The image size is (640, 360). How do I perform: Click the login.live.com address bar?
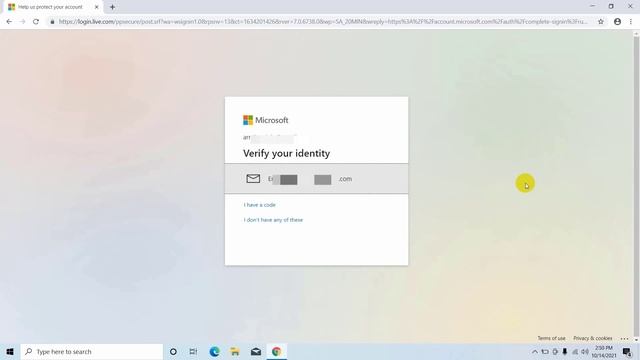pos(322,22)
